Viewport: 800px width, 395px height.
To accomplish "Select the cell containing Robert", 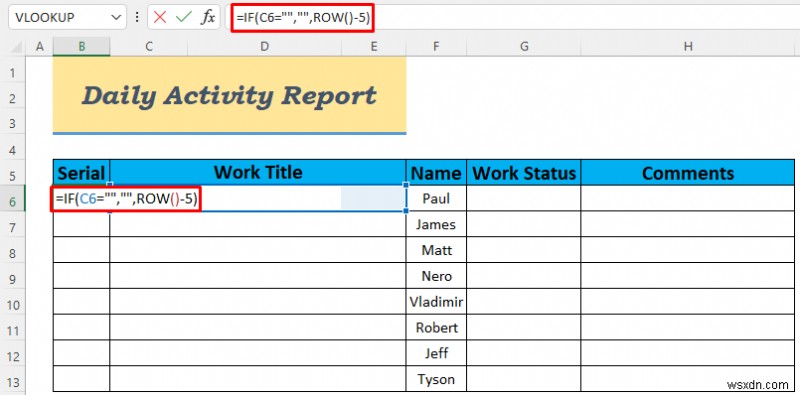I will tap(436, 327).
